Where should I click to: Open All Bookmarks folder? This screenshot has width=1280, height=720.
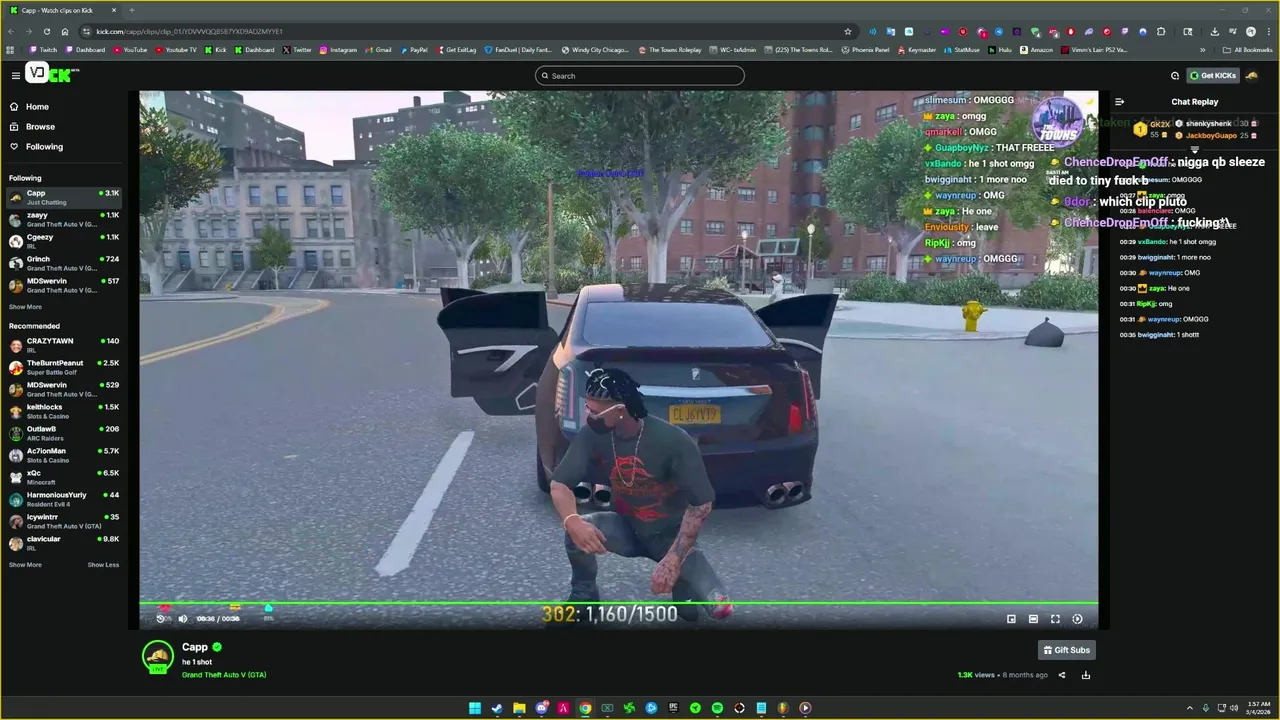tap(1248, 50)
